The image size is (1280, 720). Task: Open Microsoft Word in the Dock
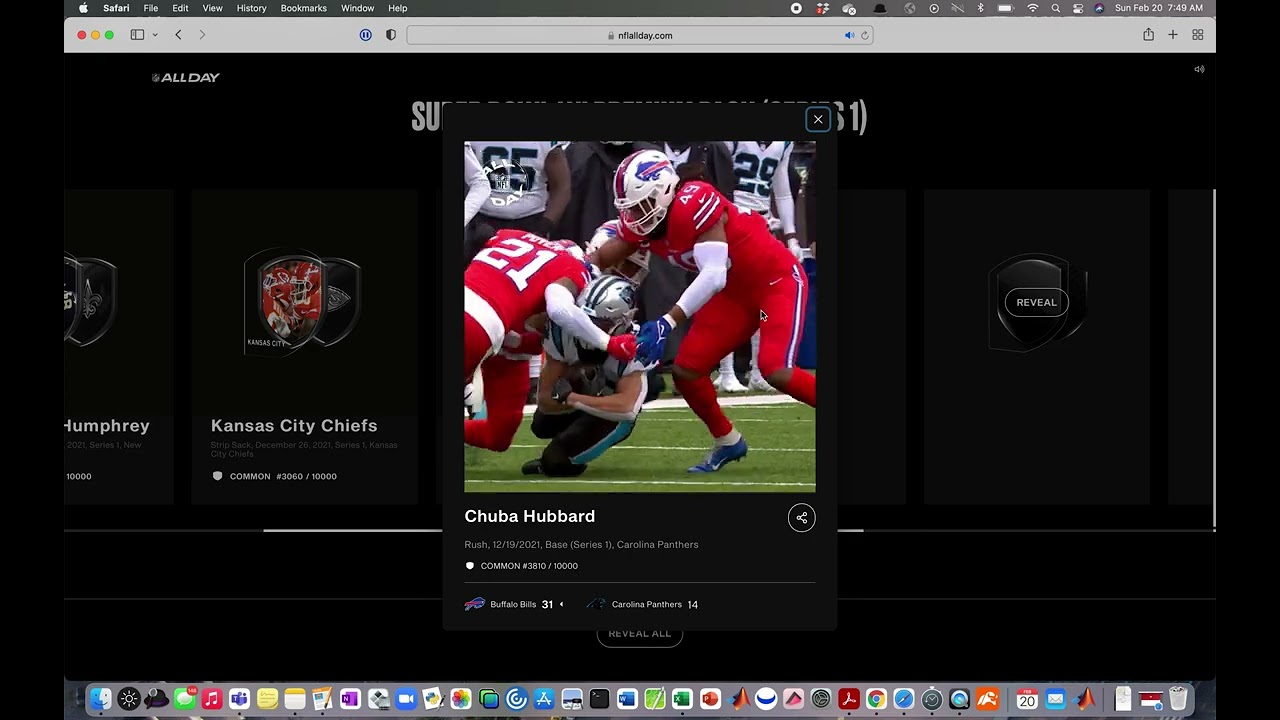tap(627, 699)
